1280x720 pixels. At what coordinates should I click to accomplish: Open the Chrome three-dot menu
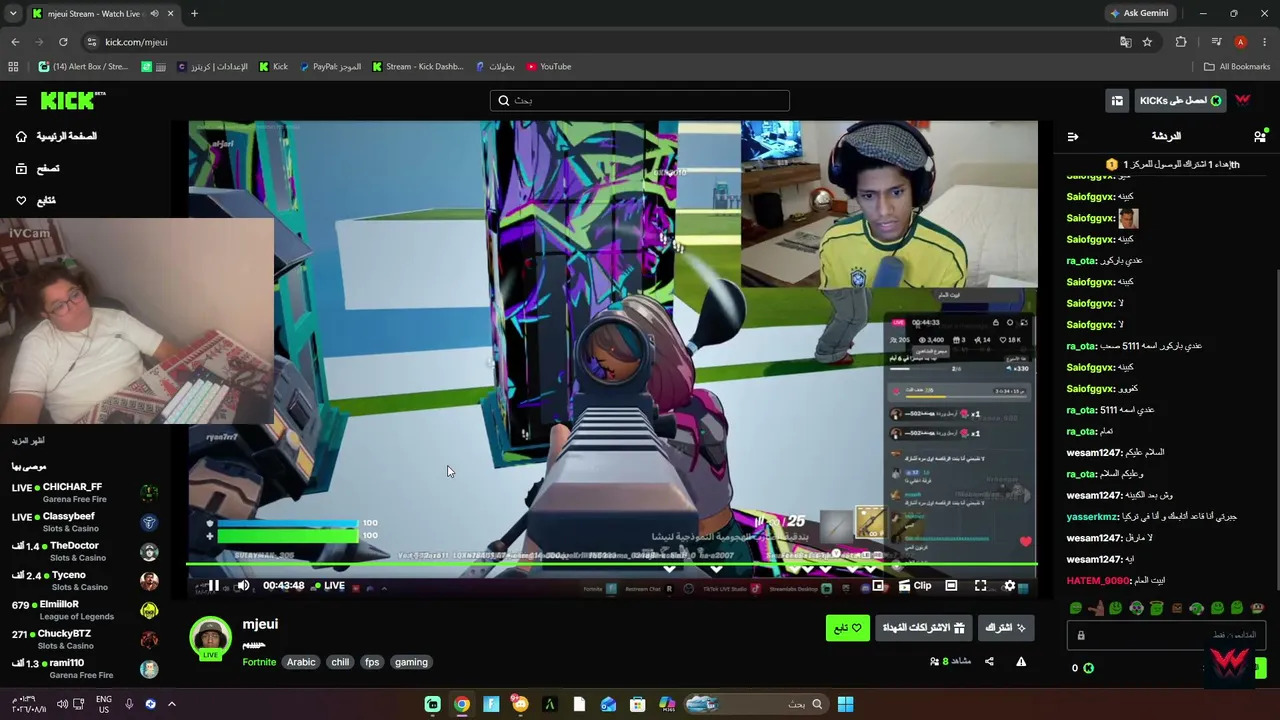coord(1265,42)
